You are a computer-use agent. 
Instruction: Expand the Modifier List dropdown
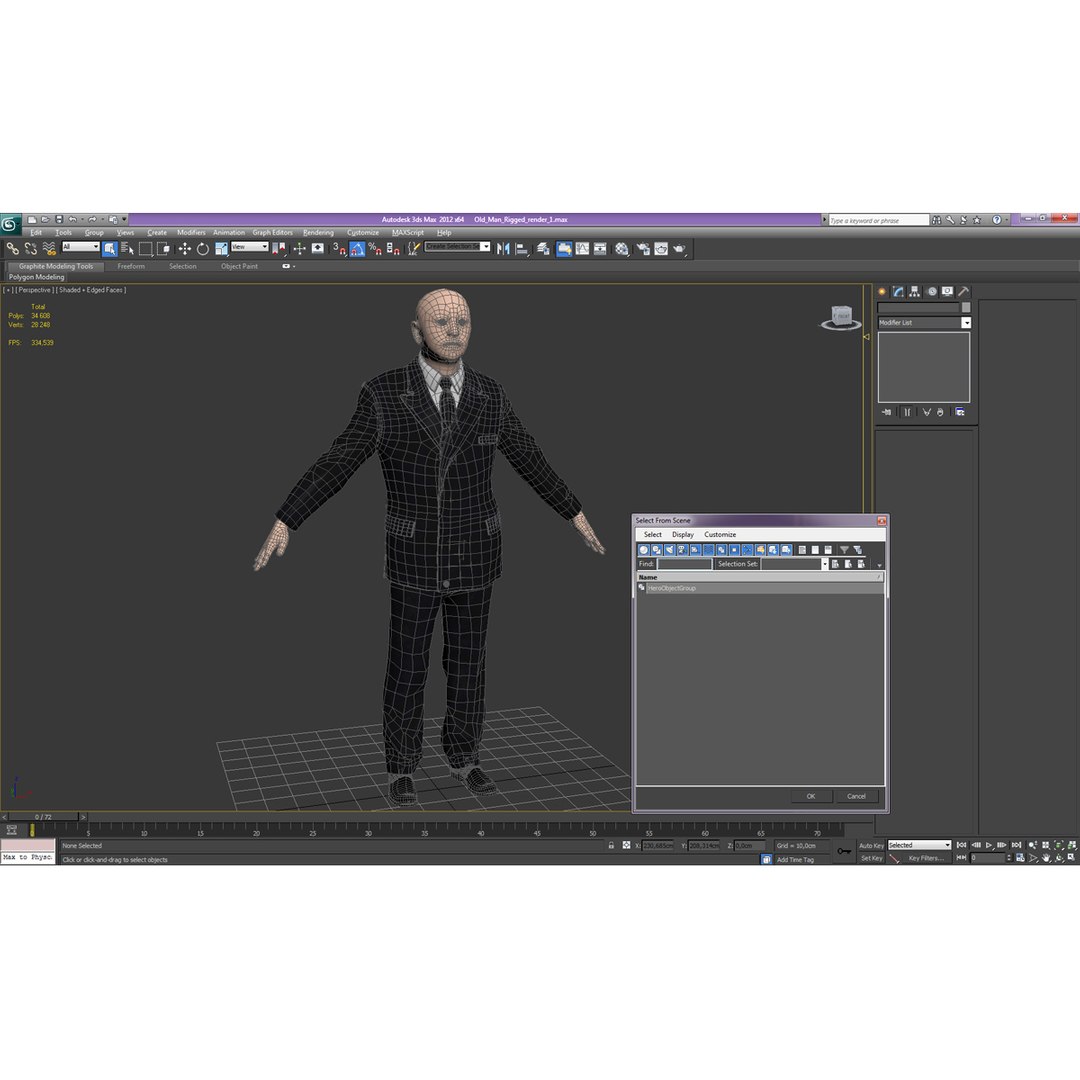click(x=966, y=322)
